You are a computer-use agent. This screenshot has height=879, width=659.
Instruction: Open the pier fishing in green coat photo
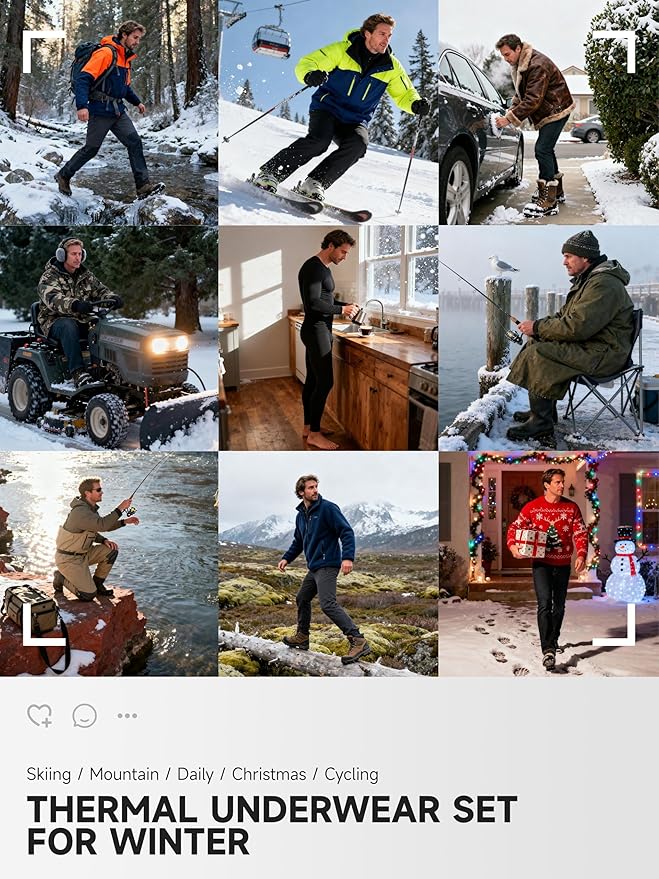[x=549, y=338]
